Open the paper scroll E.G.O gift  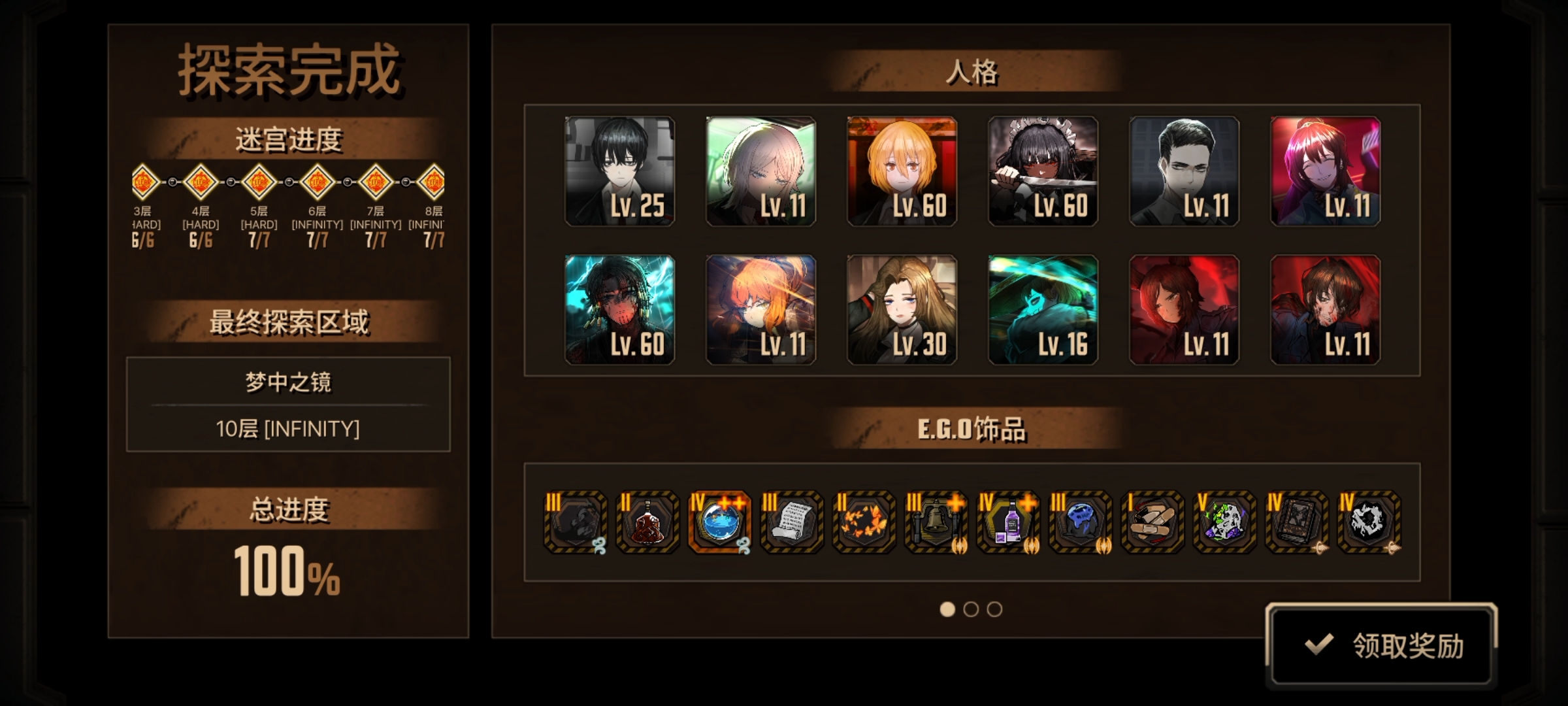[x=792, y=522]
